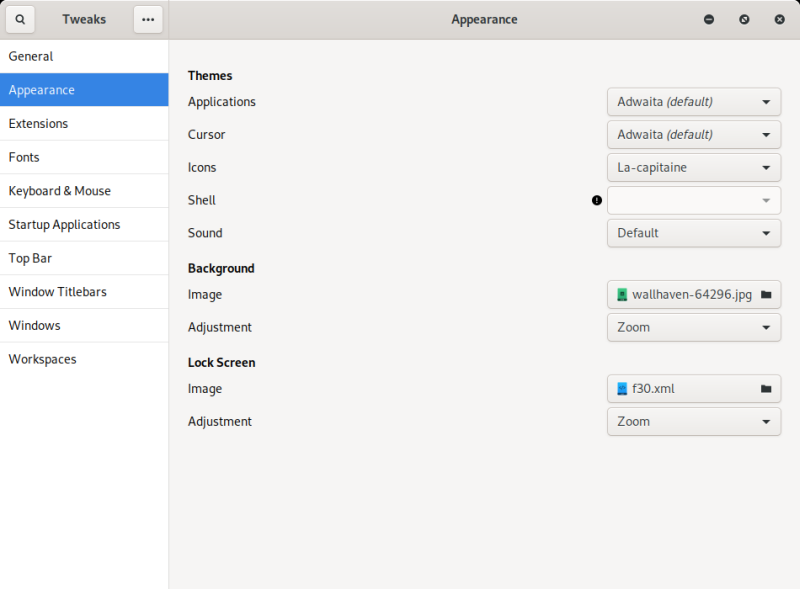Open the app menu with three dots

tap(148, 19)
